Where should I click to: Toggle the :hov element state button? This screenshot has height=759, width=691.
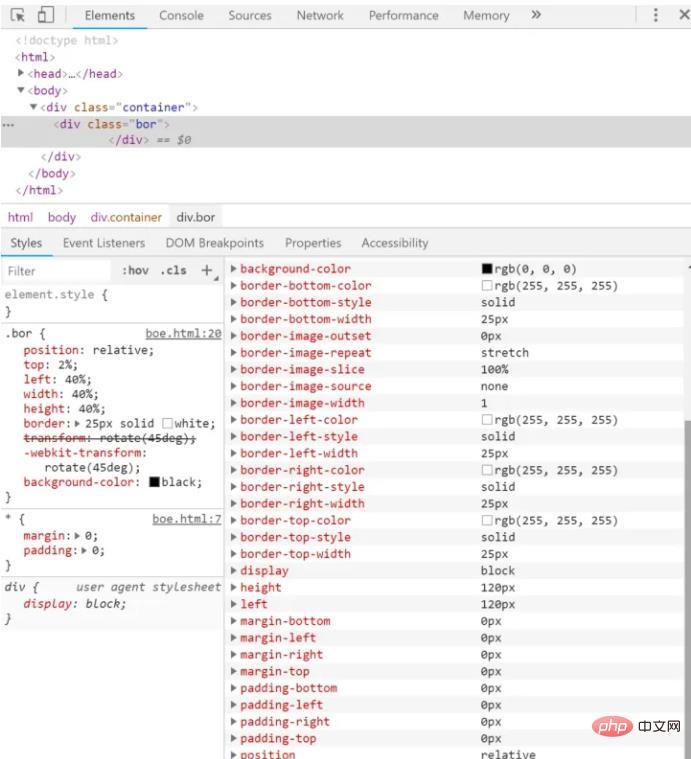135,270
